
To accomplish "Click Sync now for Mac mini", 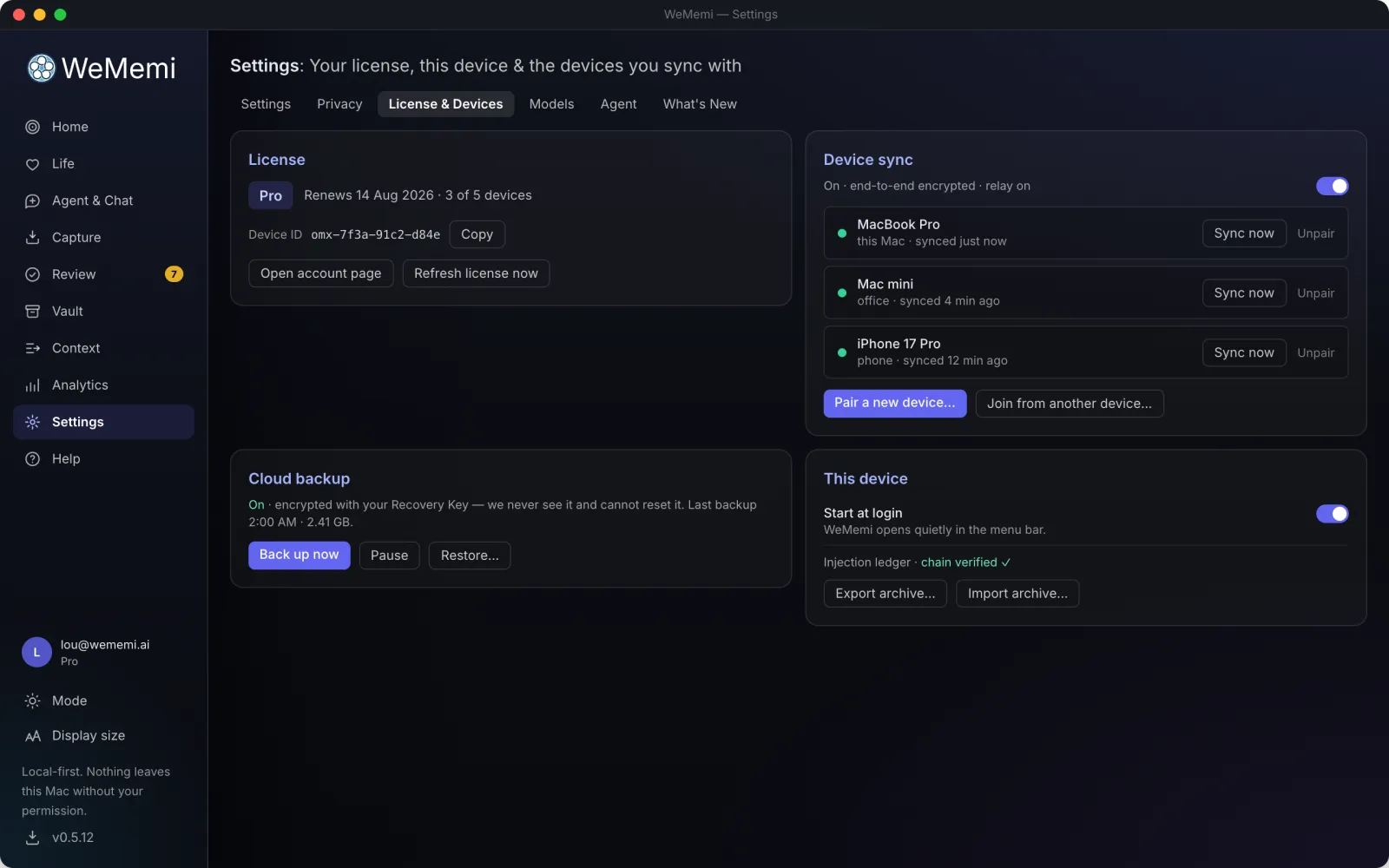I will click(x=1243, y=293).
